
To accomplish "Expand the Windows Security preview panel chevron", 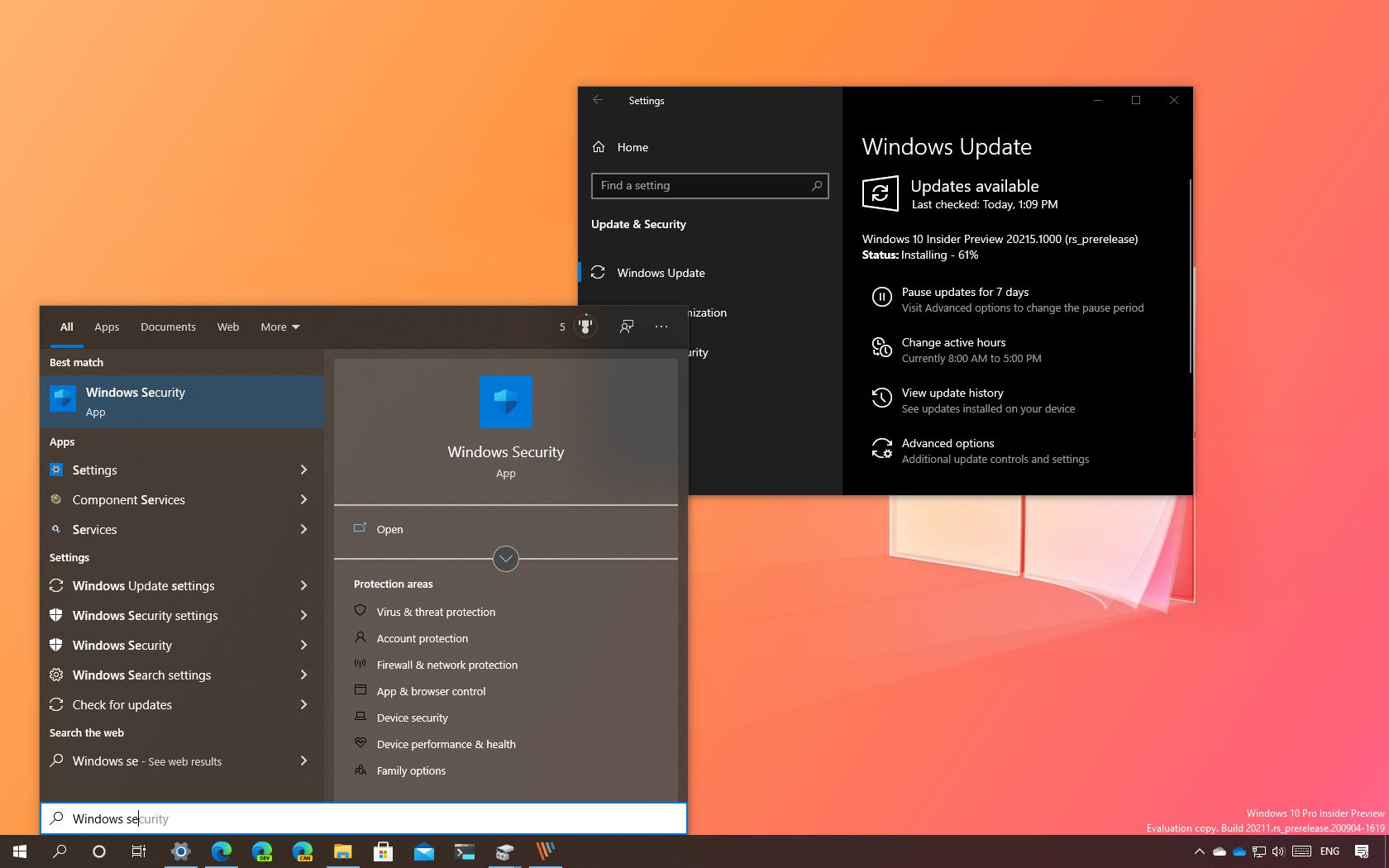I will [x=505, y=559].
